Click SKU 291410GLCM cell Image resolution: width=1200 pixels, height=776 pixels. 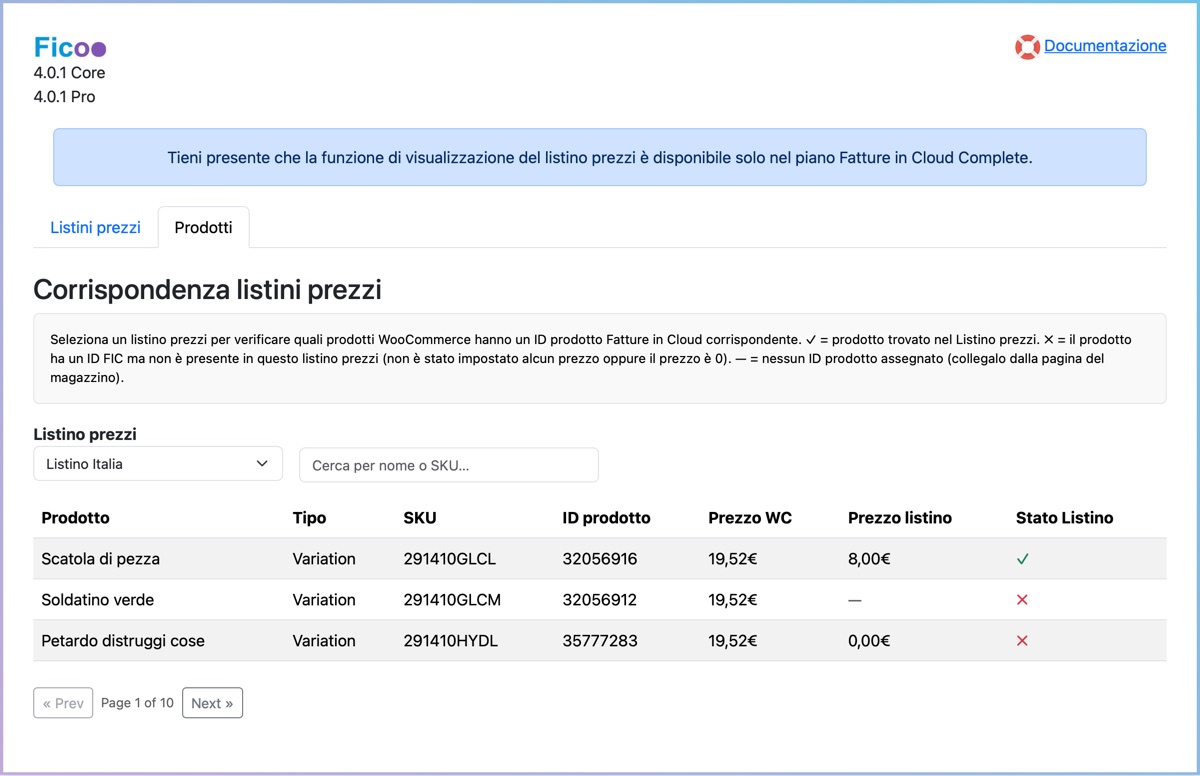(x=452, y=600)
